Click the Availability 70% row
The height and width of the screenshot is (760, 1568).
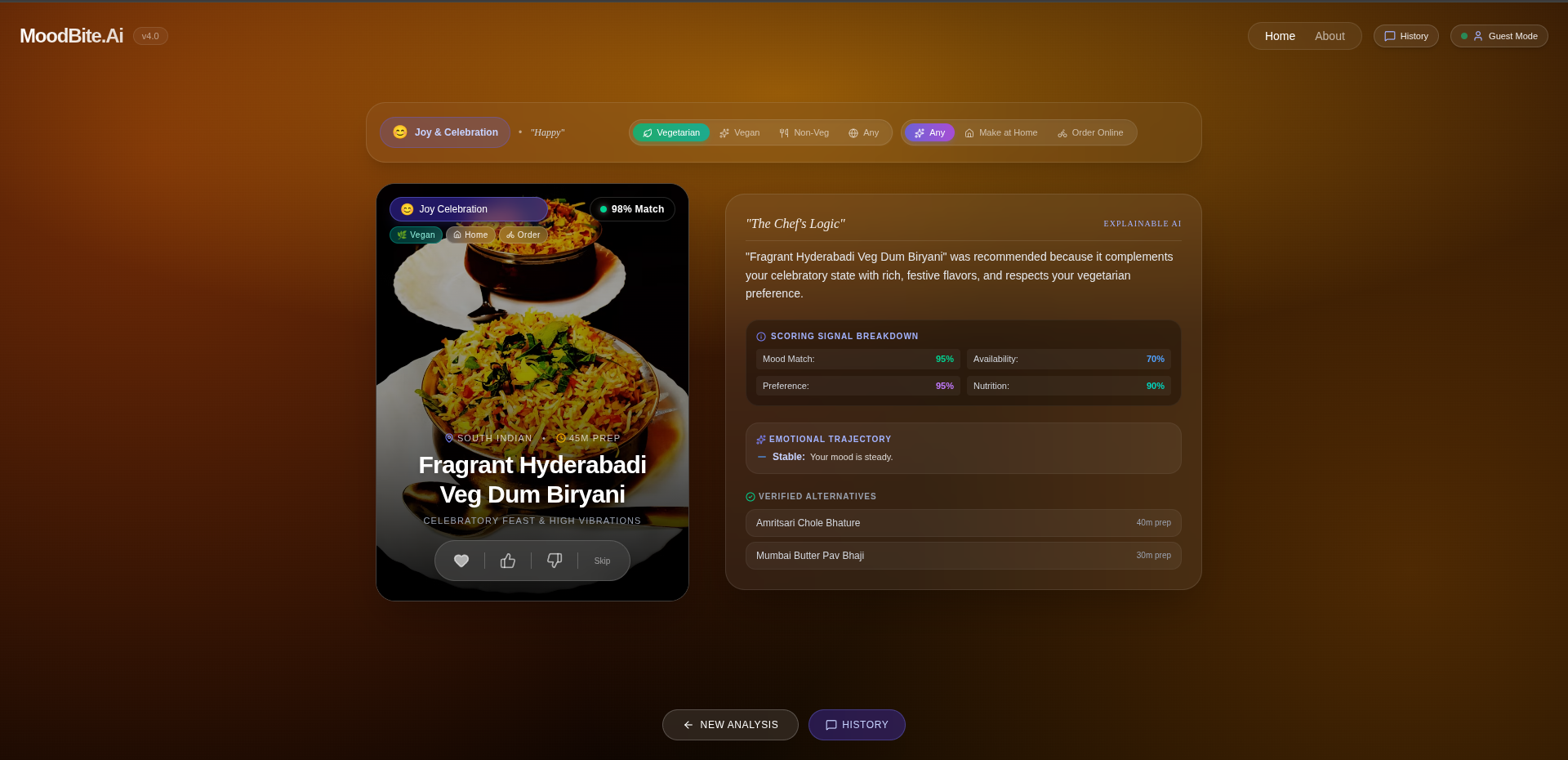click(x=1069, y=359)
